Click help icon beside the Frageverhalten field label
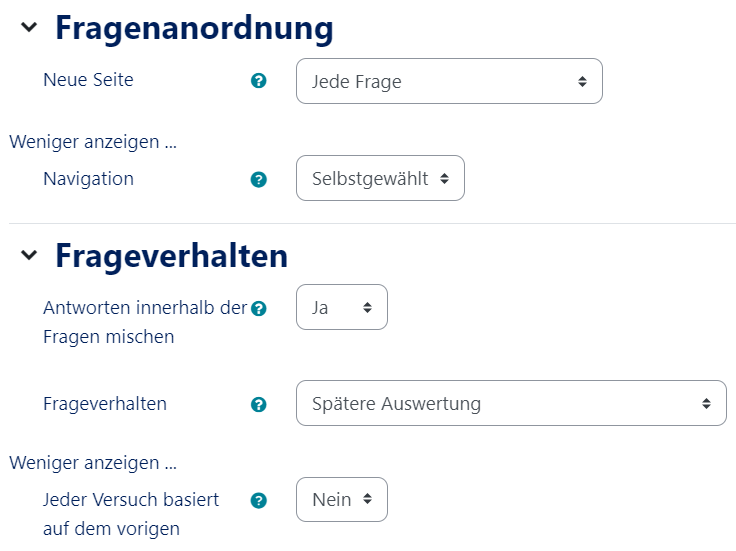This screenshot has height=551, width=736. 259,405
